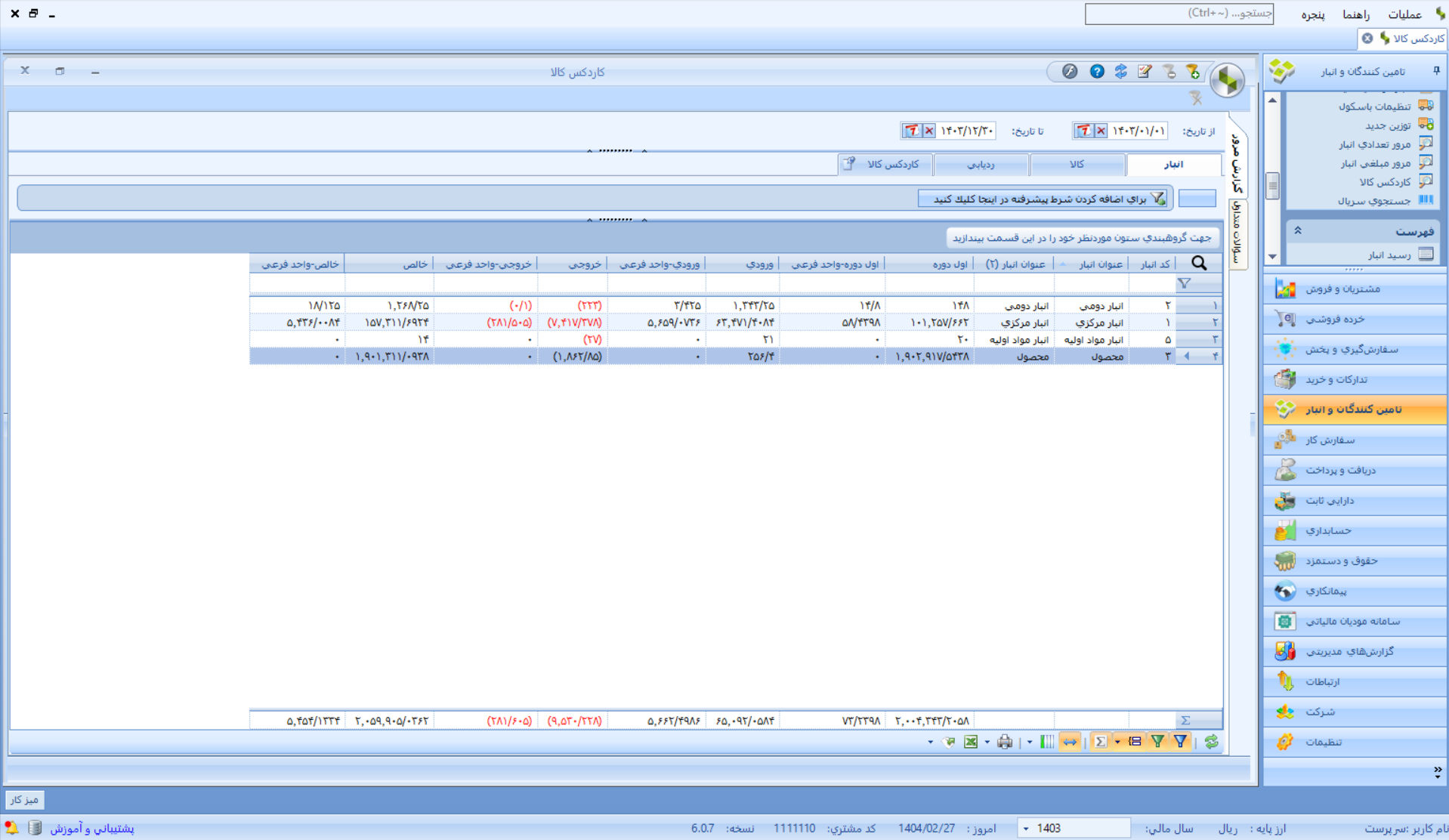
Task: Open گزارش‌های مدیریتی module in sidebar
Action: coord(1355,651)
